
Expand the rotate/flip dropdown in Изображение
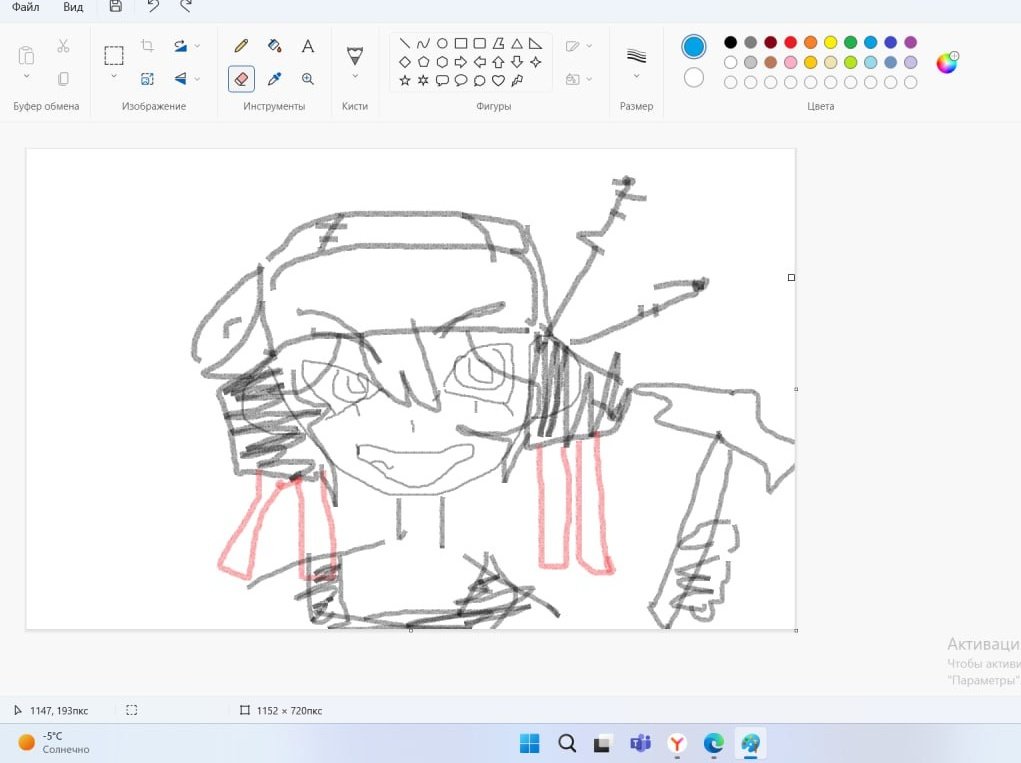click(x=196, y=46)
